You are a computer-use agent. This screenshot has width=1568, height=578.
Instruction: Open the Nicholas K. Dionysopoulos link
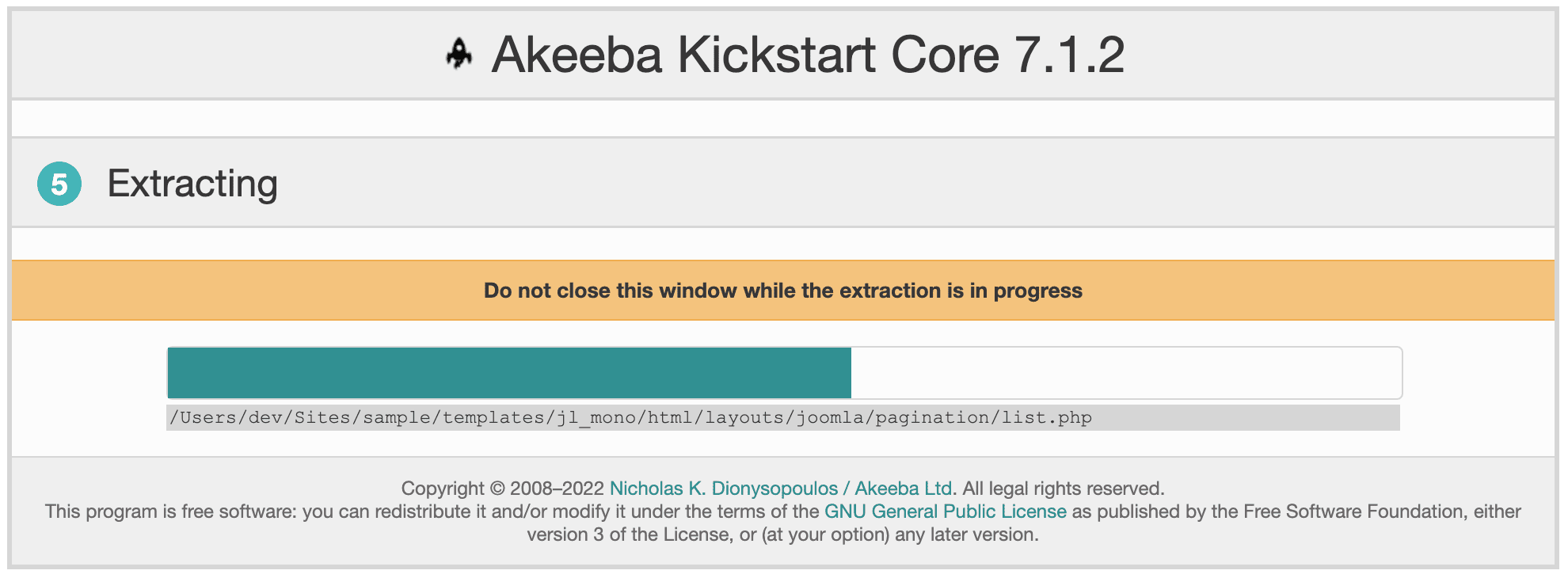click(x=723, y=489)
